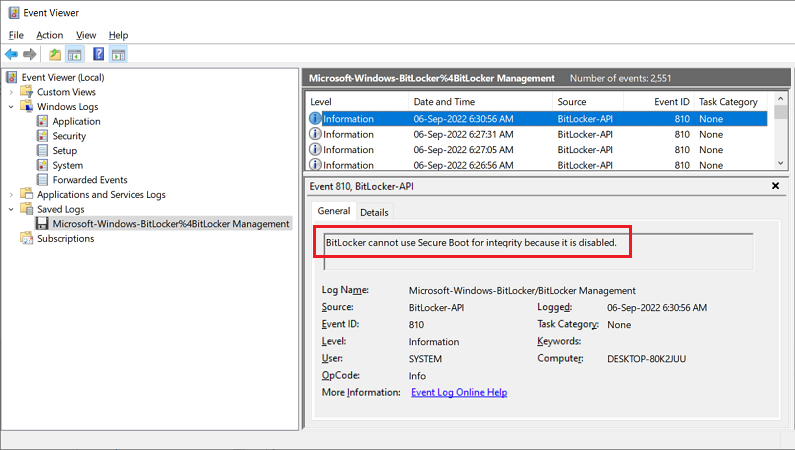
Task: Select the Application log tree item
Action: click(77, 121)
